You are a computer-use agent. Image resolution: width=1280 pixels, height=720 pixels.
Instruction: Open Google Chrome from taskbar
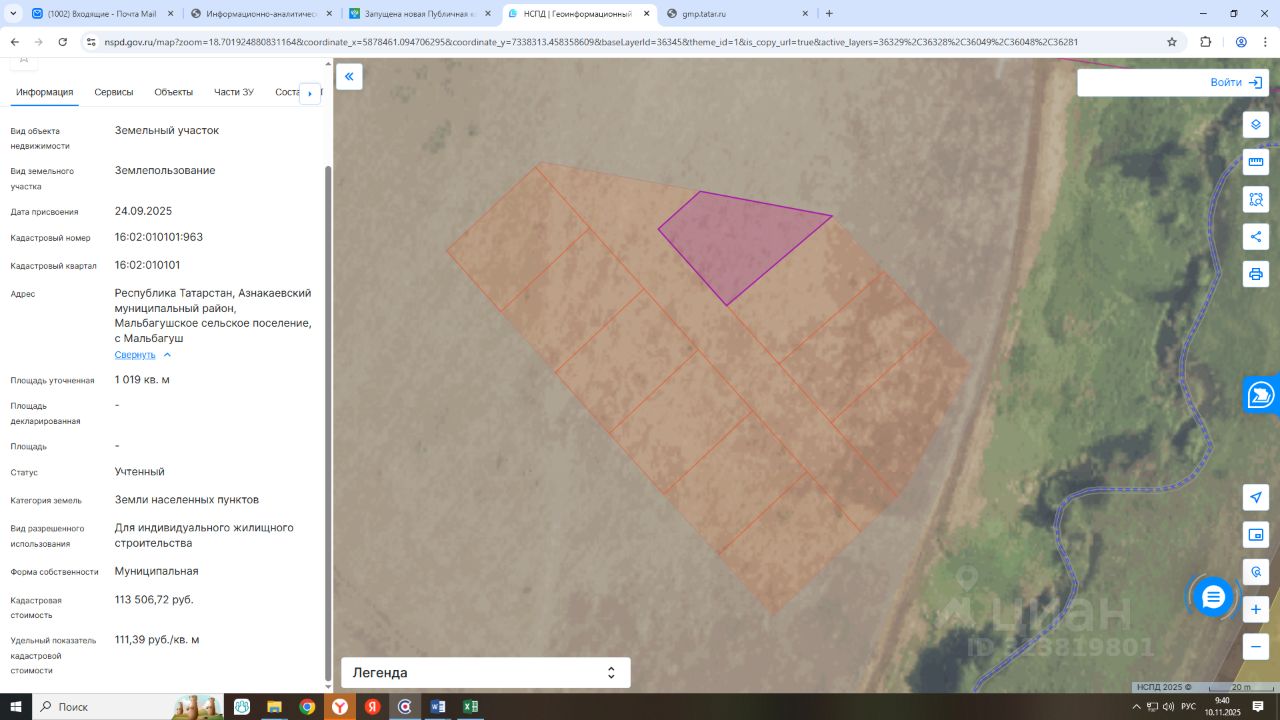tap(307, 707)
